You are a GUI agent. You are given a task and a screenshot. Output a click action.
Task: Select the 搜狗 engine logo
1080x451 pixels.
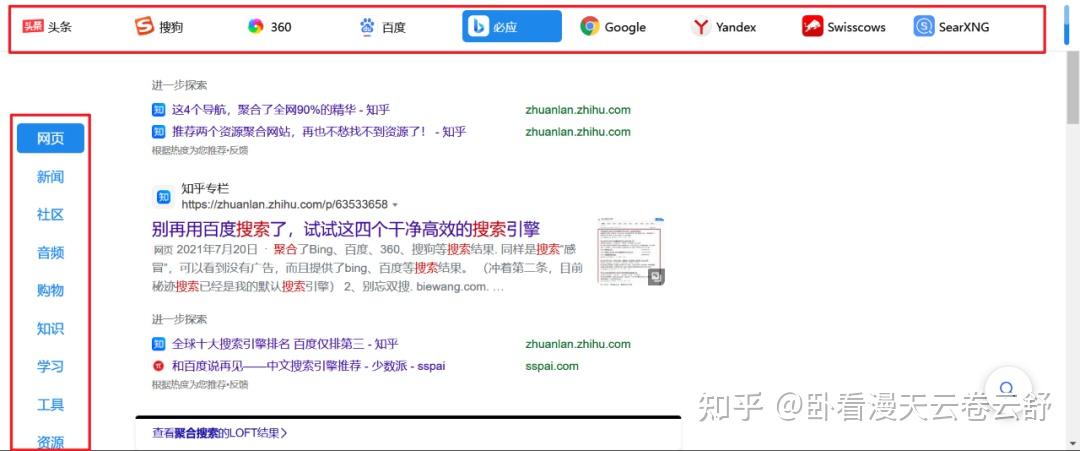pos(144,27)
